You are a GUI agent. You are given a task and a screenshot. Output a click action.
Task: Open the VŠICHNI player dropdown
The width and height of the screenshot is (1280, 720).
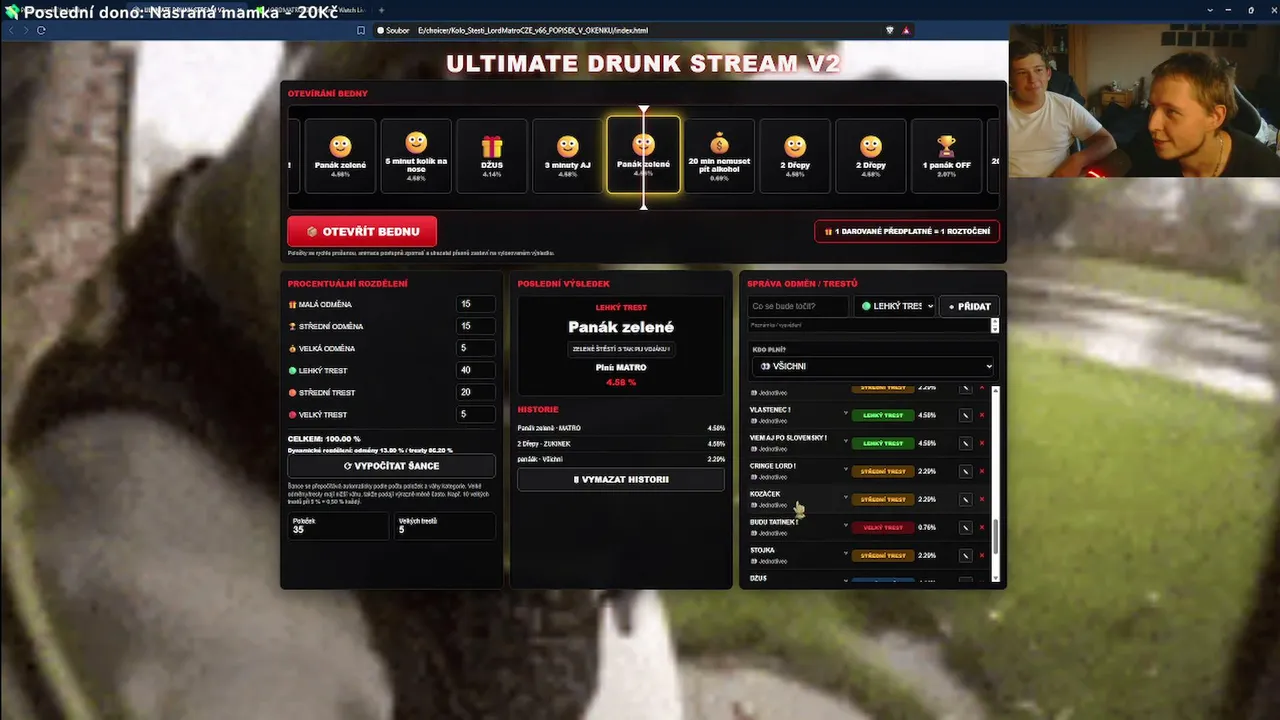[x=873, y=366]
